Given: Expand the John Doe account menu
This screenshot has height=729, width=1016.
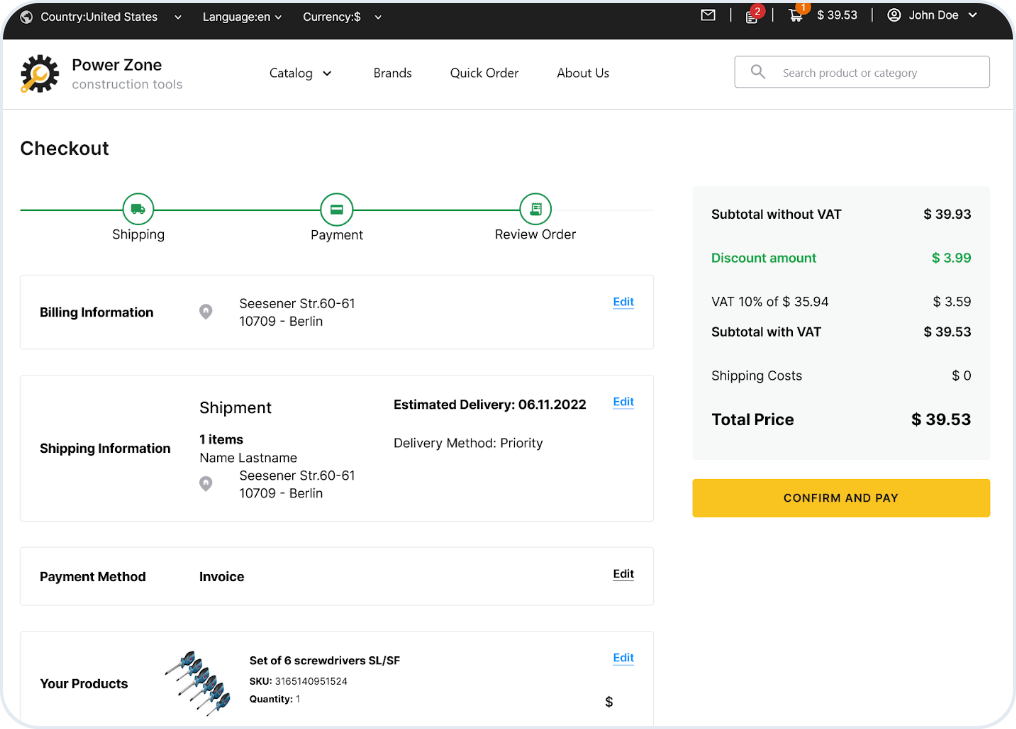Looking at the screenshot, I should (x=932, y=16).
